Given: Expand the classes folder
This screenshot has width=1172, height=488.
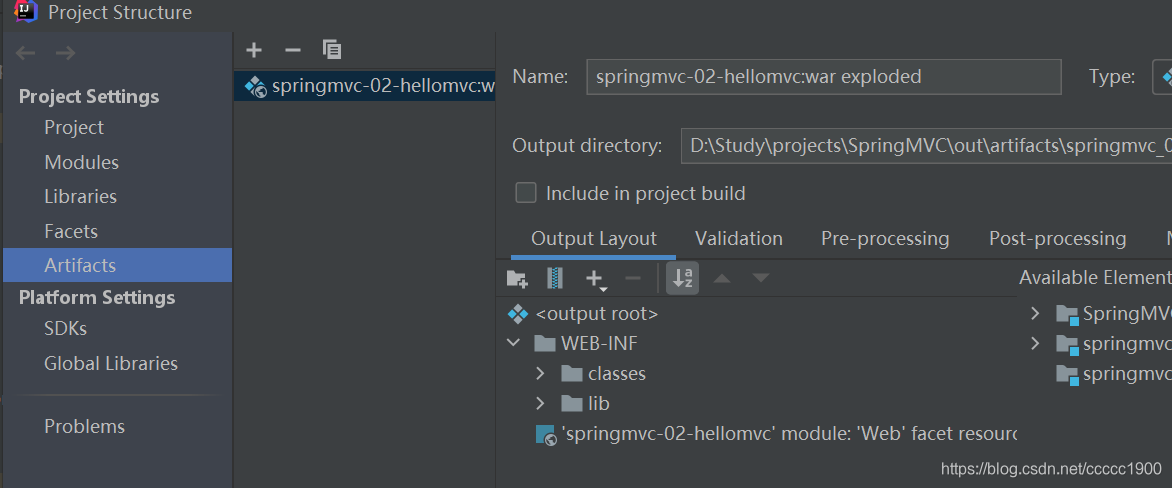Looking at the screenshot, I should coord(541,374).
